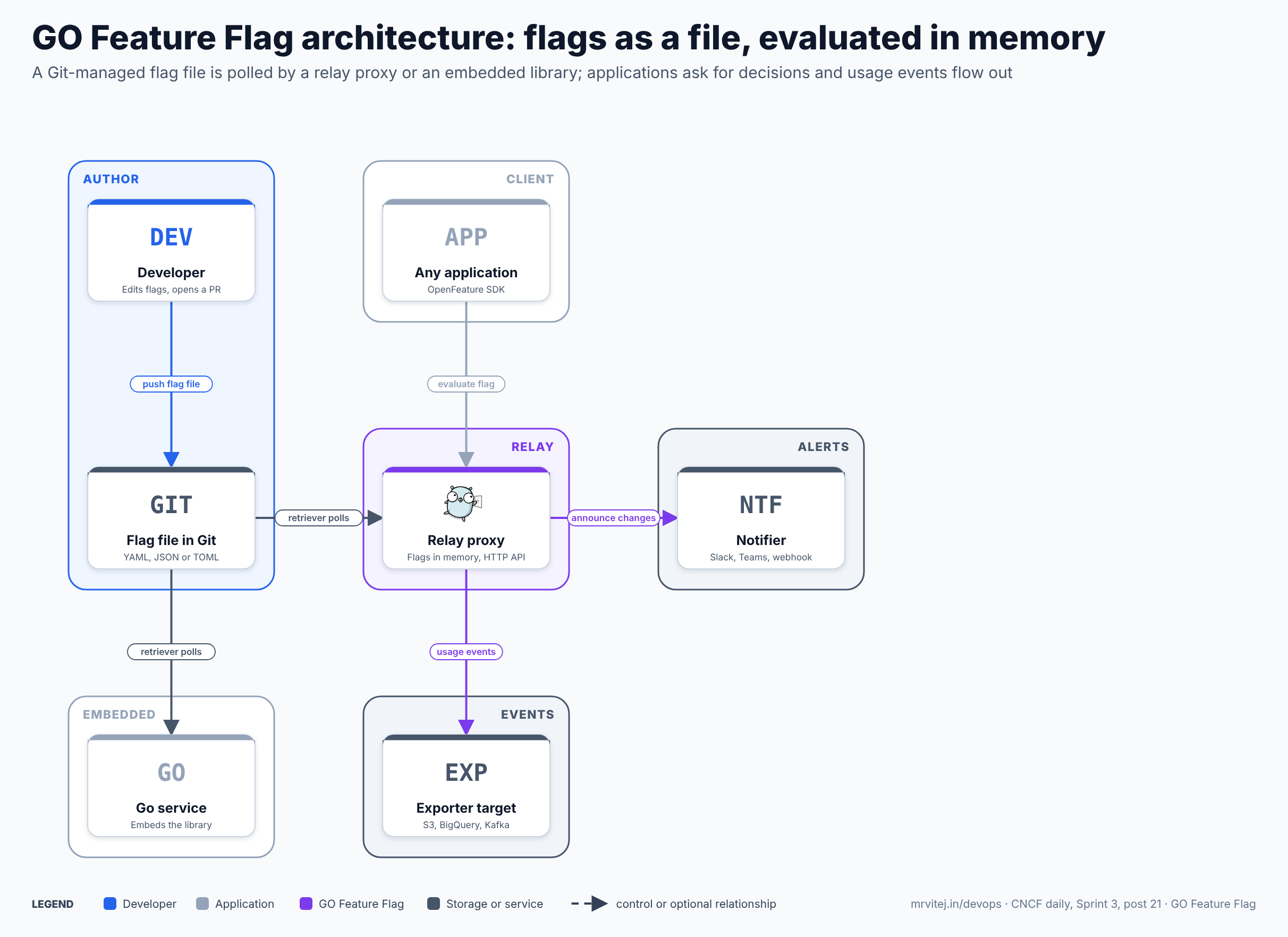Click the AUTHOR group heading

[111, 179]
